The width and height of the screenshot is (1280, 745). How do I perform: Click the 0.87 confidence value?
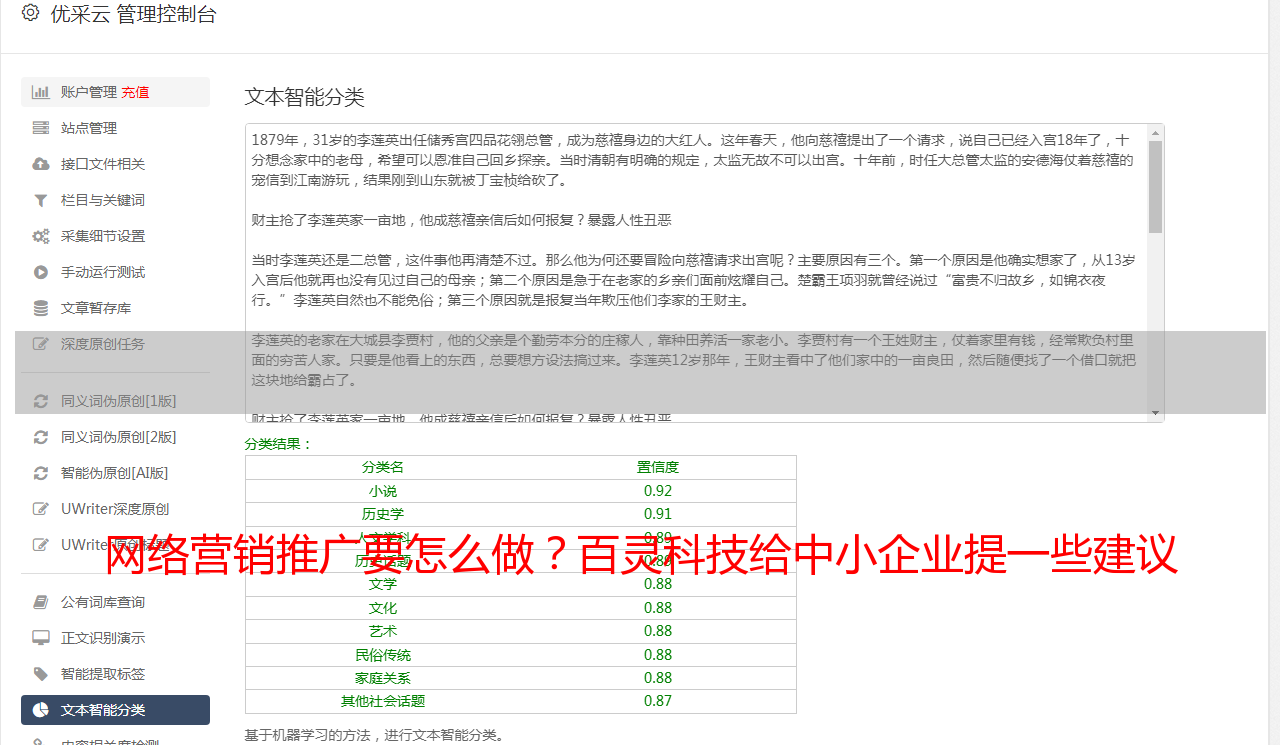[x=658, y=701]
